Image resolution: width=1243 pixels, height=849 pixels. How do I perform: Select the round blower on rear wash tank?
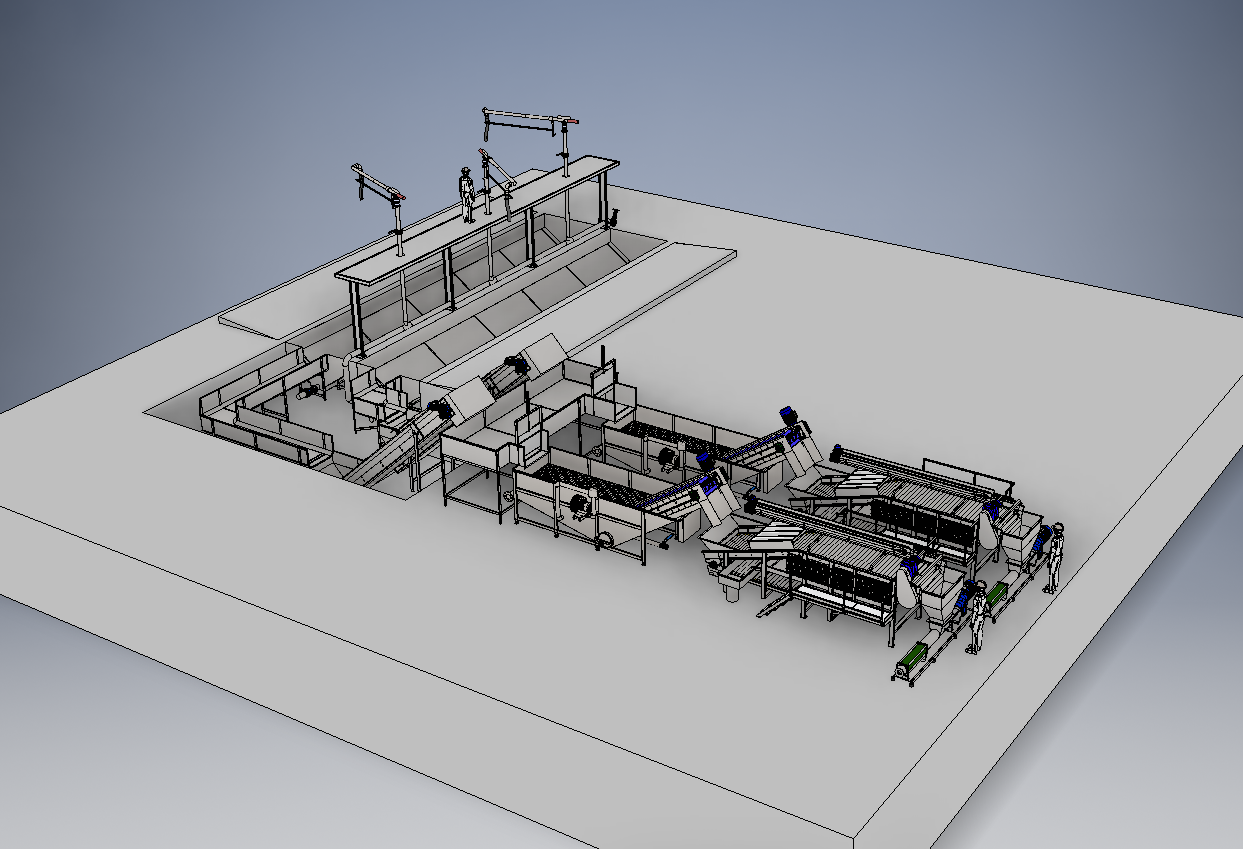pos(662,458)
